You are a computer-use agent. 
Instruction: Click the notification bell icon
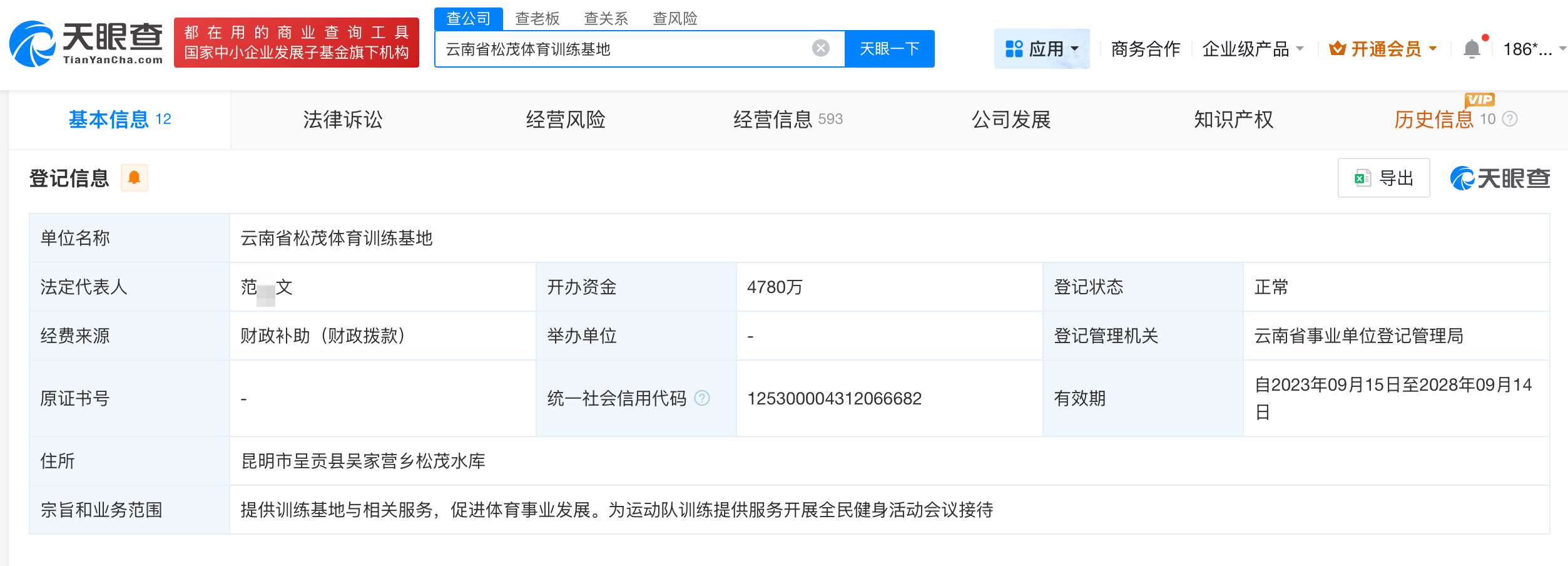[x=1473, y=48]
